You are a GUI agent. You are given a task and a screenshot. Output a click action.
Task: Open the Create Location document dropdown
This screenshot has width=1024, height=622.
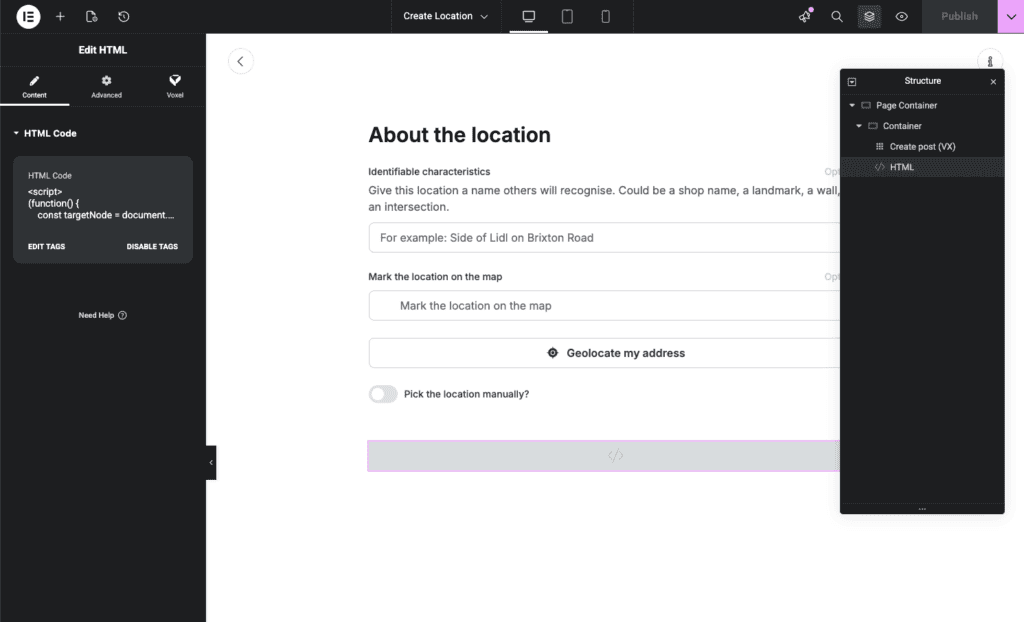(446, 16)
